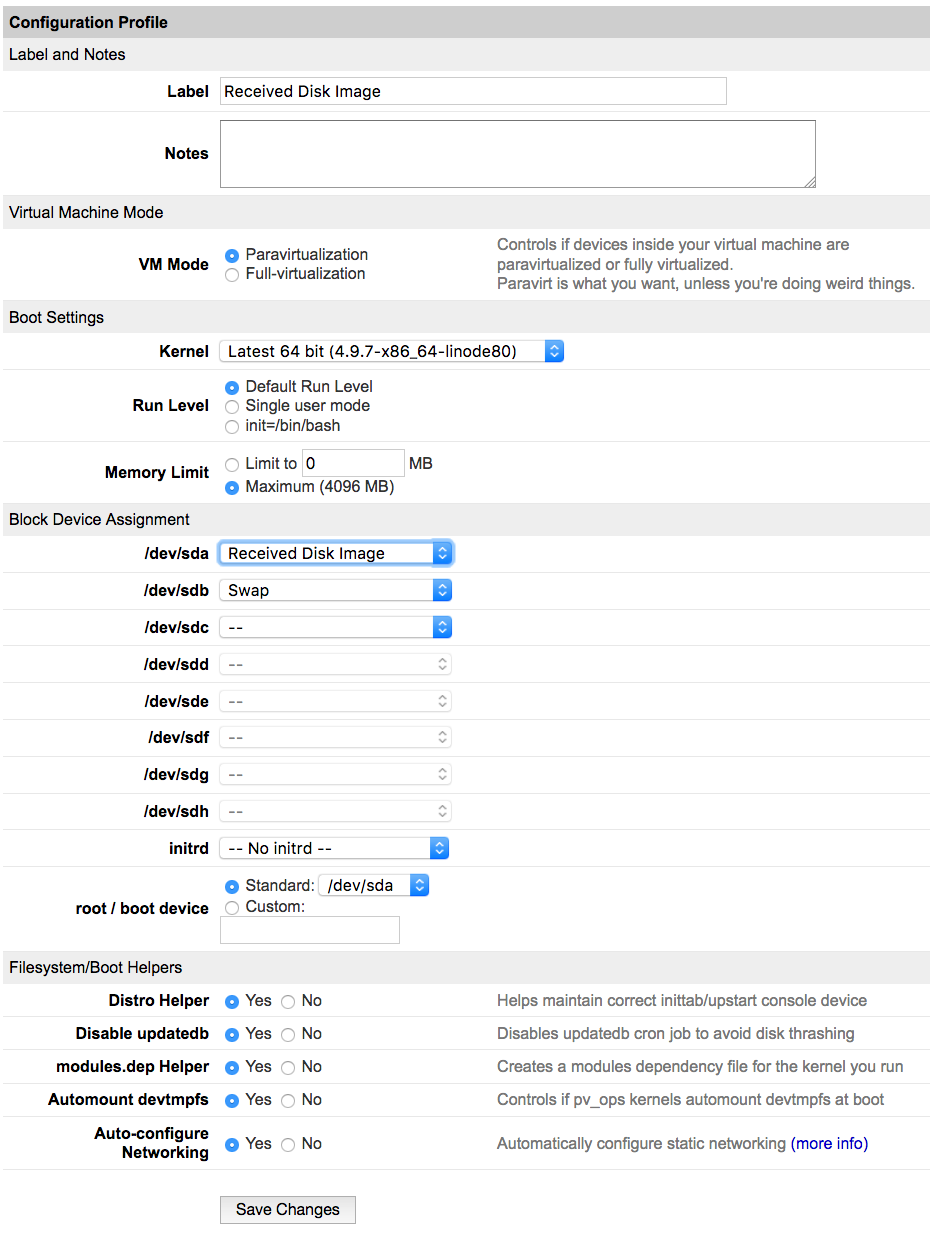Viewport: 930px width, 1238px height.
Task: Open the 'more info' networking link
Action: point(829,1144)
